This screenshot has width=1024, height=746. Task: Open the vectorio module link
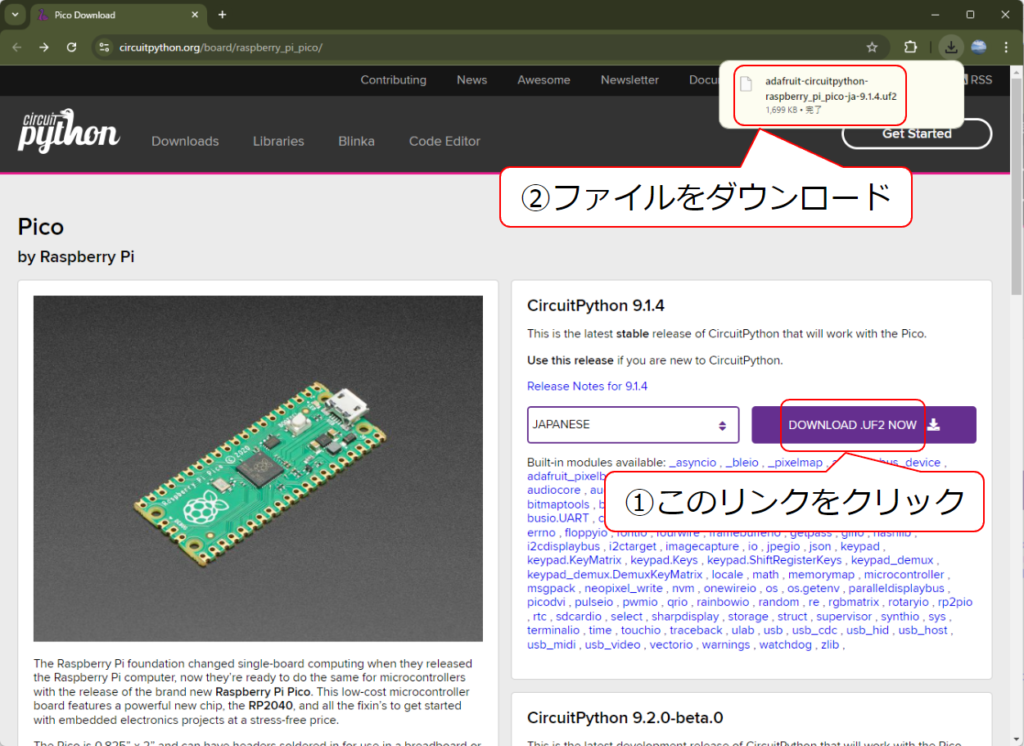(671, 645)
